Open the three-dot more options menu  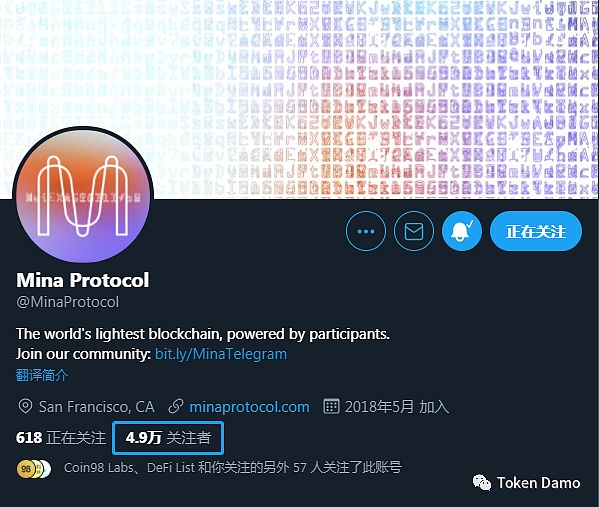[x=366, y=231]
